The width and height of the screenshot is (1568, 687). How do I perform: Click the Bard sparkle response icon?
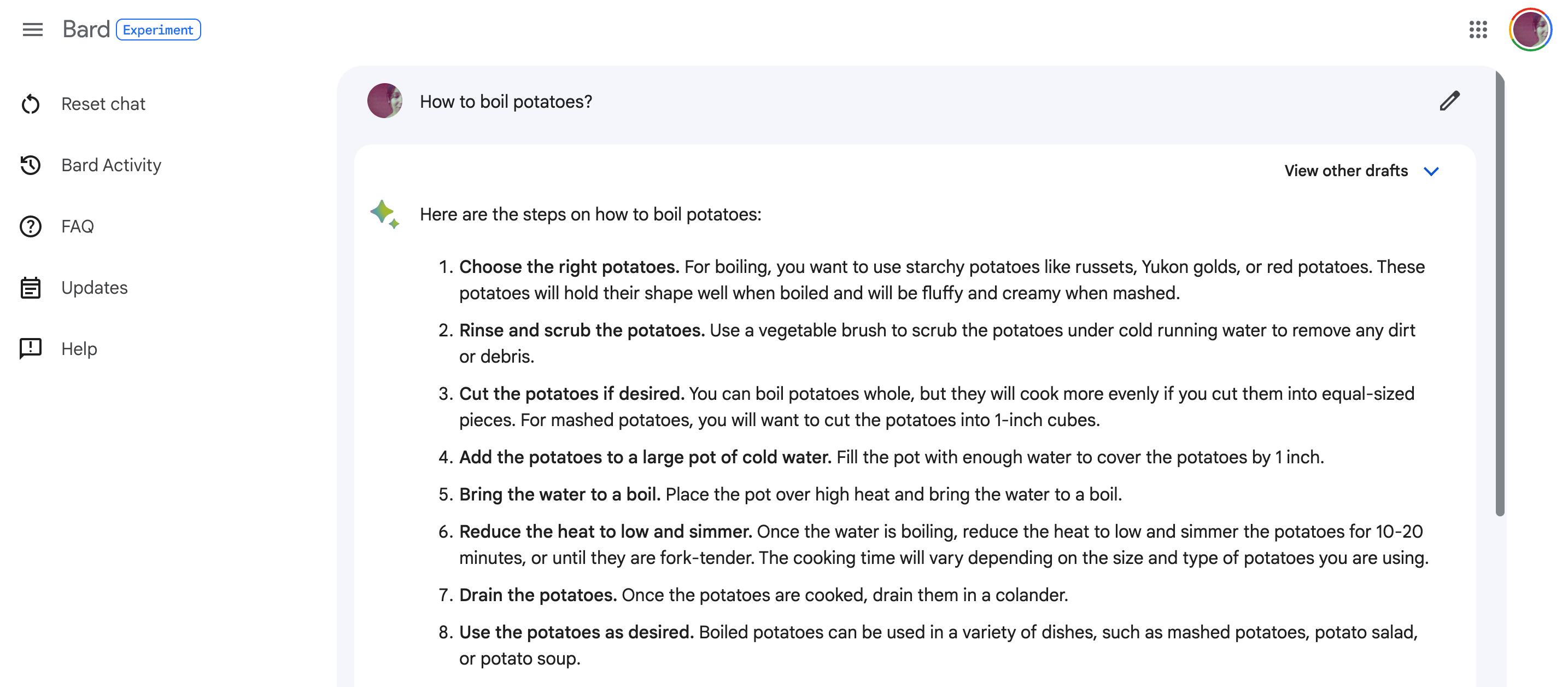[x=385, y=214]
